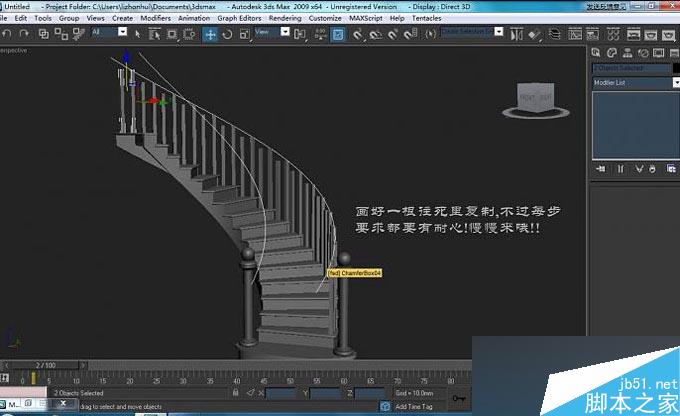The width and height of the screenshot is (680, 416).
Task: Open Edit Named Selection Sets icon
Action: click(430, 34)
